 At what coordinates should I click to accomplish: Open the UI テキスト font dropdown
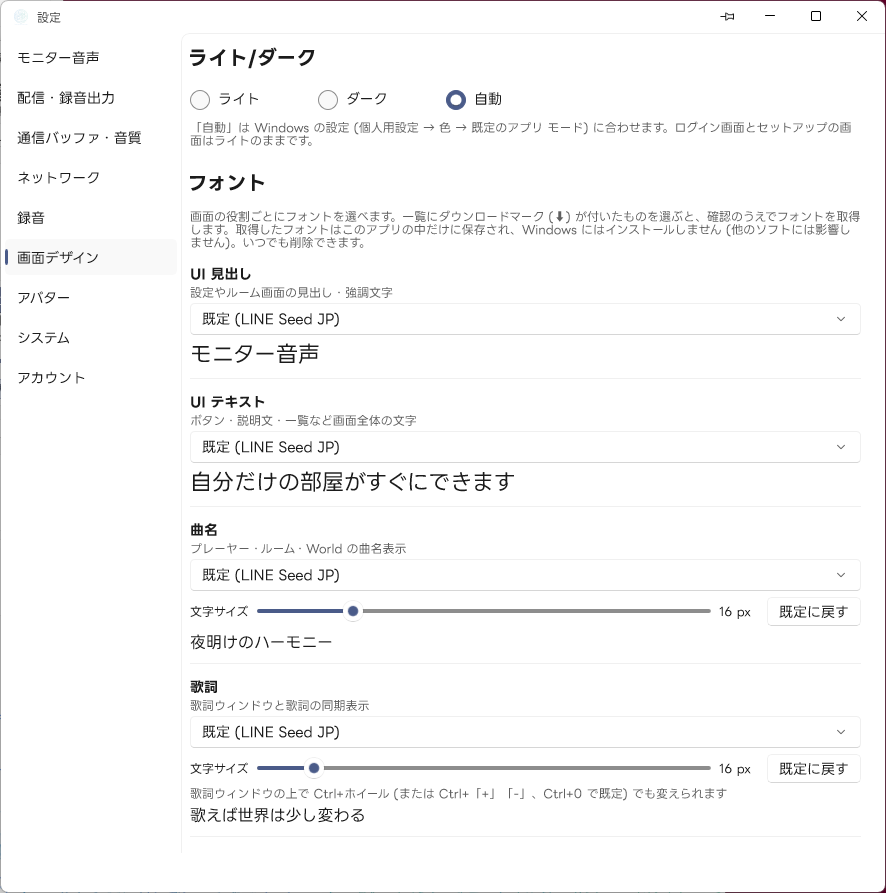(x=525, y=447)
